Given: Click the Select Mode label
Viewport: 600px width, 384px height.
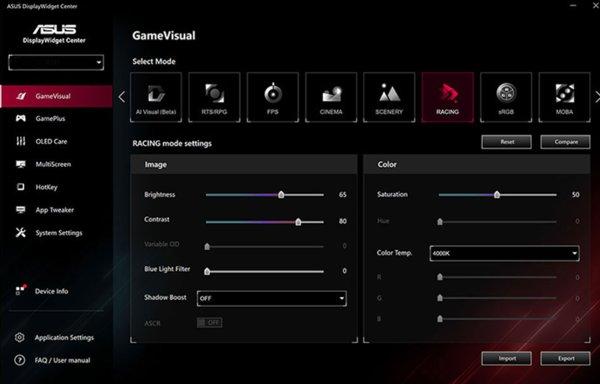Looking at the screenshot, I should (154, 62).
